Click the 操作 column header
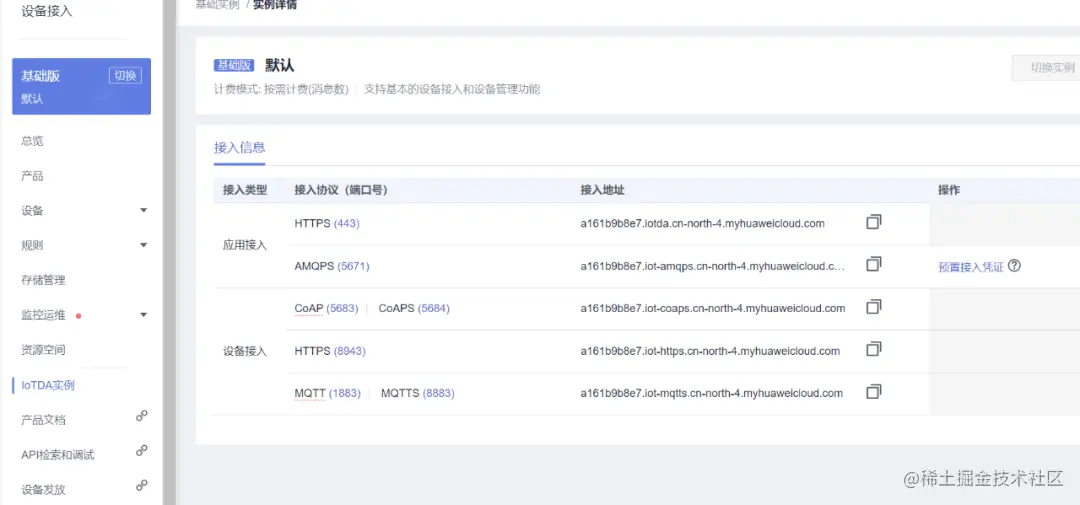 pos(948,190)
